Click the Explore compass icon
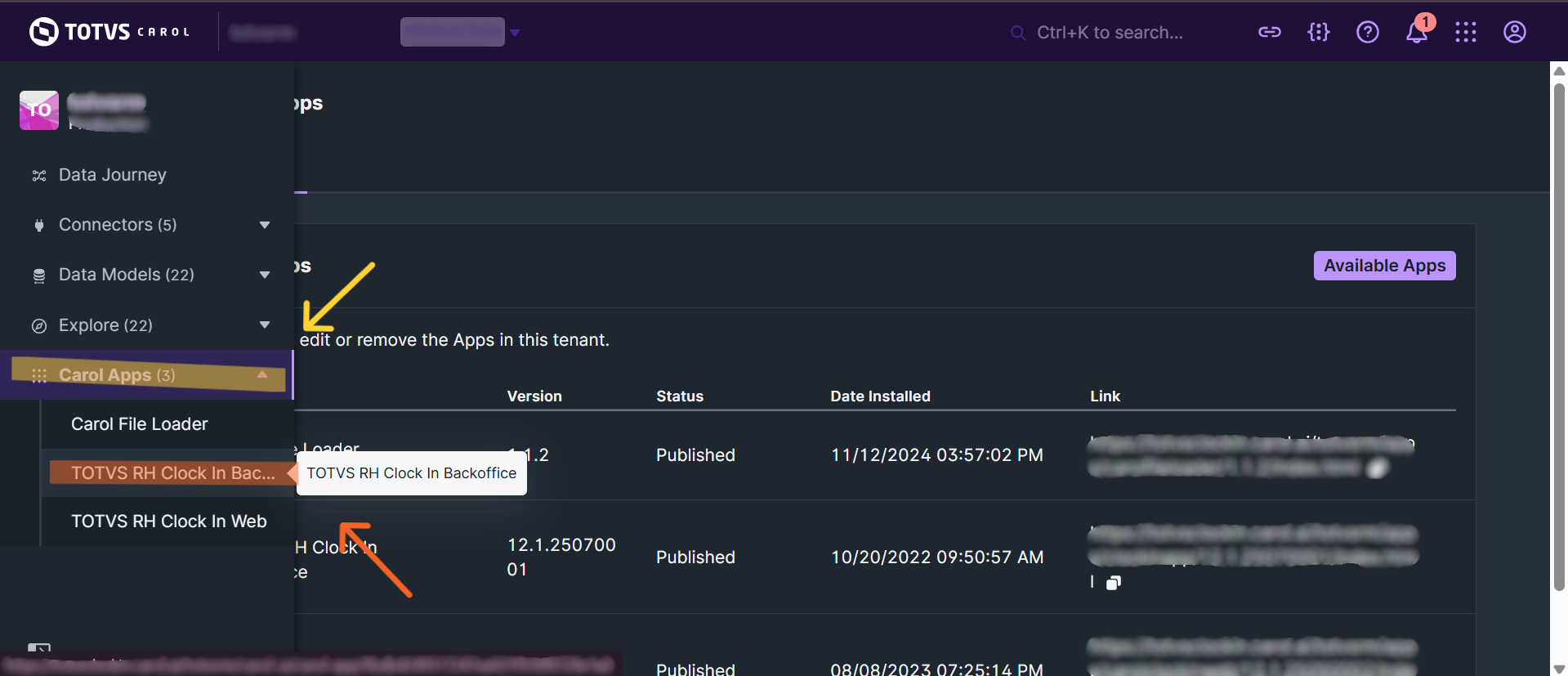Viewport: 1568px width, 676px height. pos(38,326)
